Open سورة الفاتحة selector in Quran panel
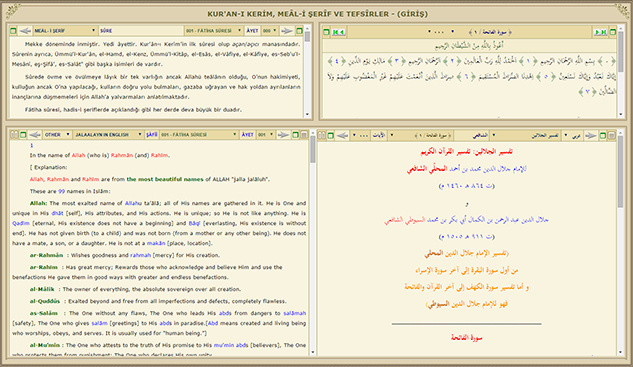Screen dimensions: 633x367 coord(481,32)
